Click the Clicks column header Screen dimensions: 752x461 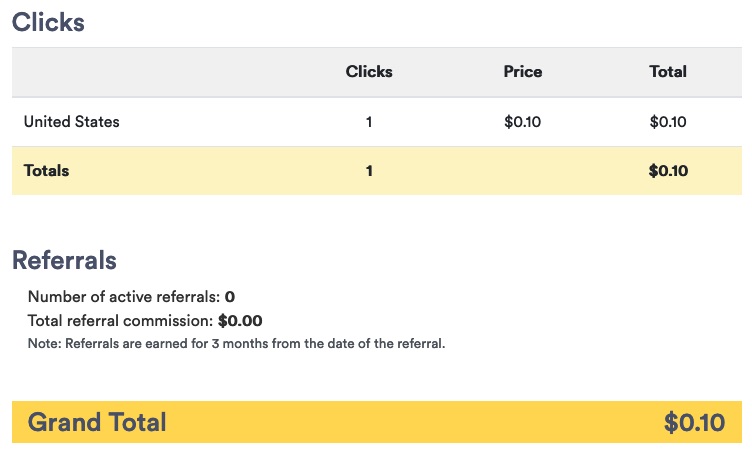point(369,71)
